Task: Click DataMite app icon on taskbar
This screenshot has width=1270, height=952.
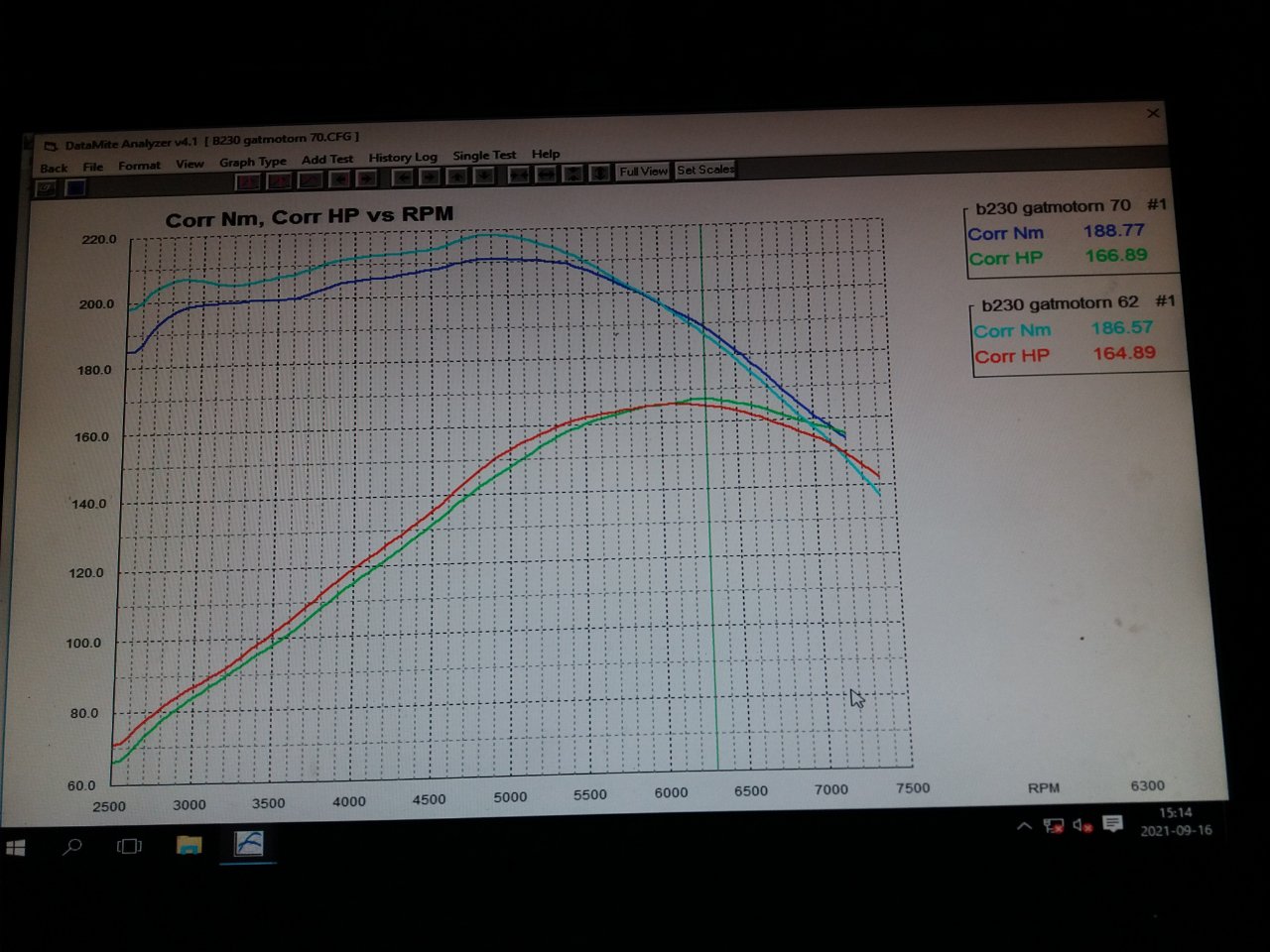Action: point(248,843)
